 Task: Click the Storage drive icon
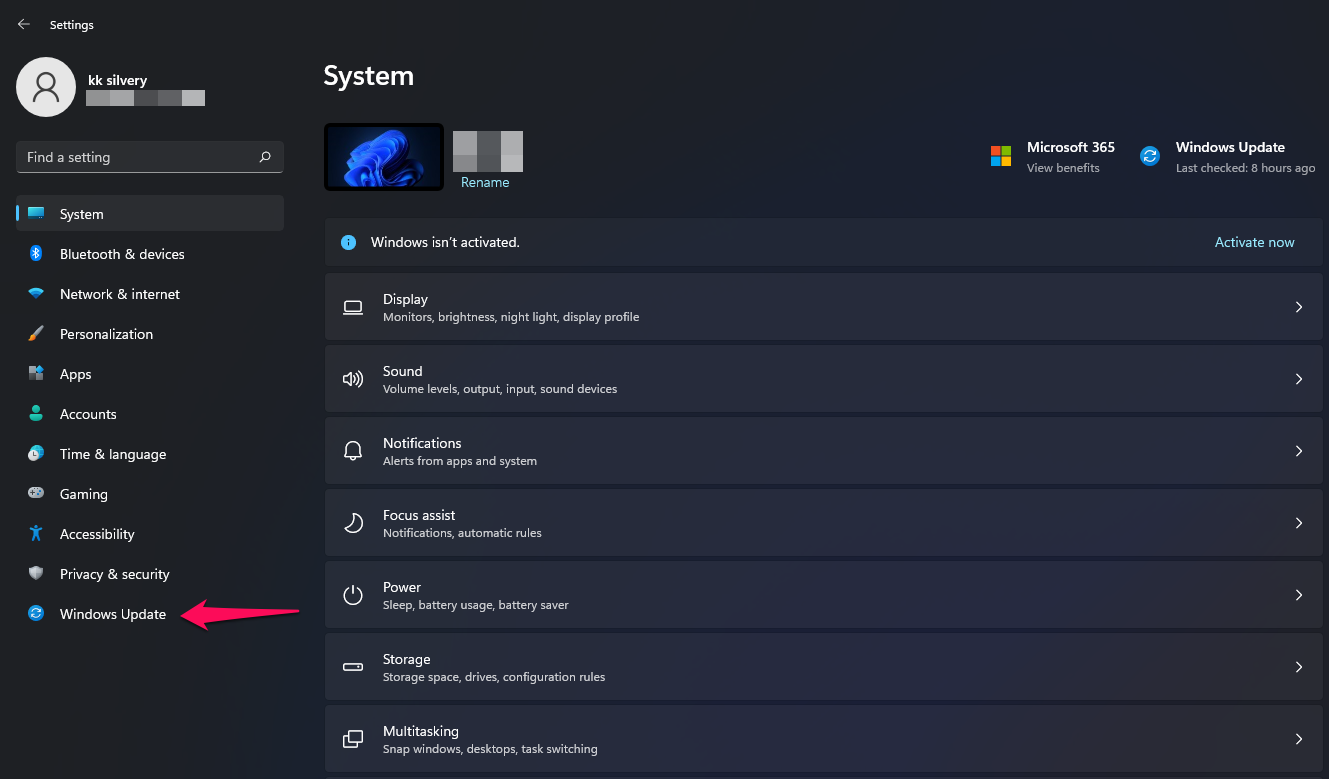353,667
